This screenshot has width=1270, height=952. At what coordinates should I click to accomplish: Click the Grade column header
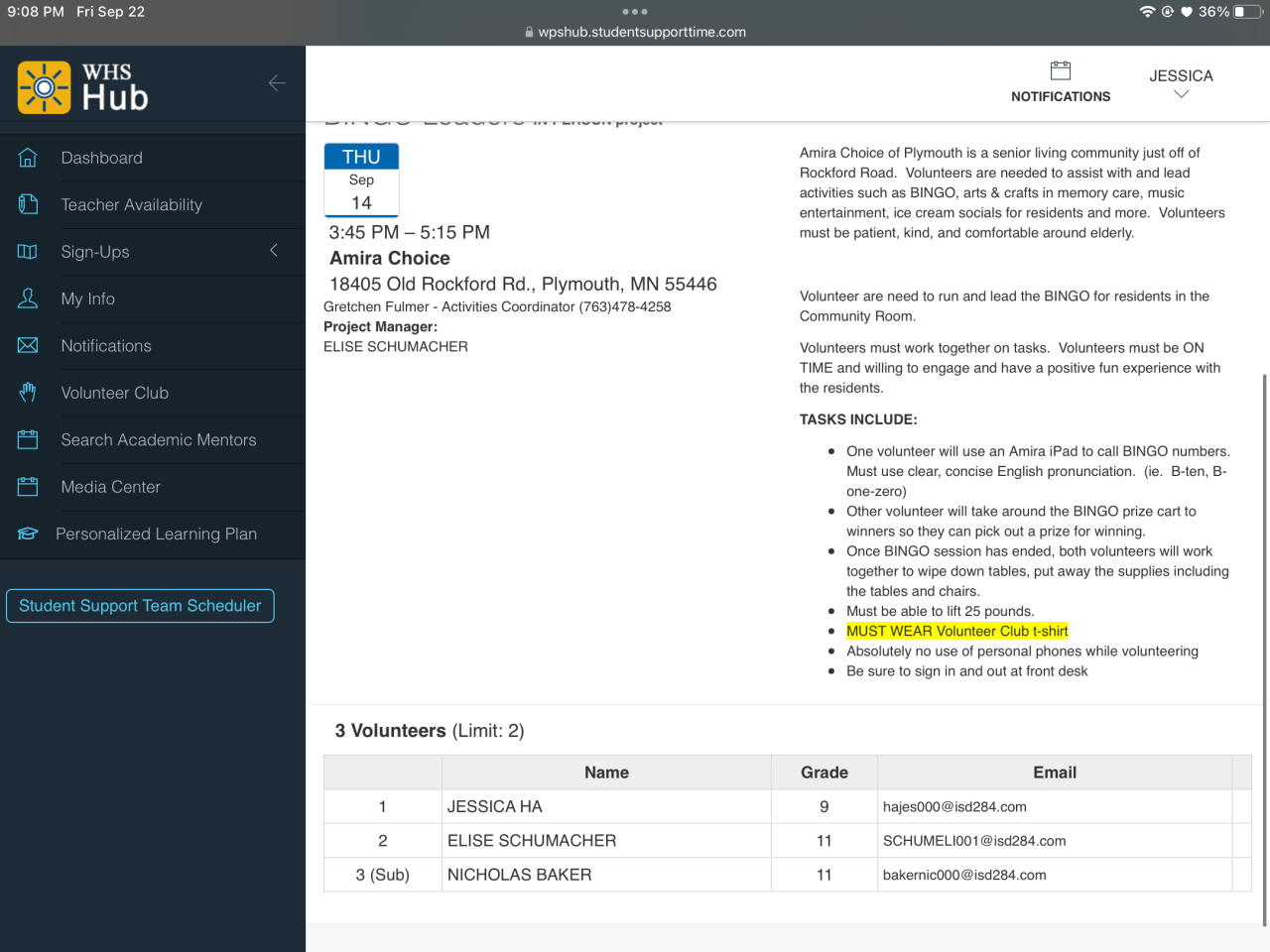[825, 773]
